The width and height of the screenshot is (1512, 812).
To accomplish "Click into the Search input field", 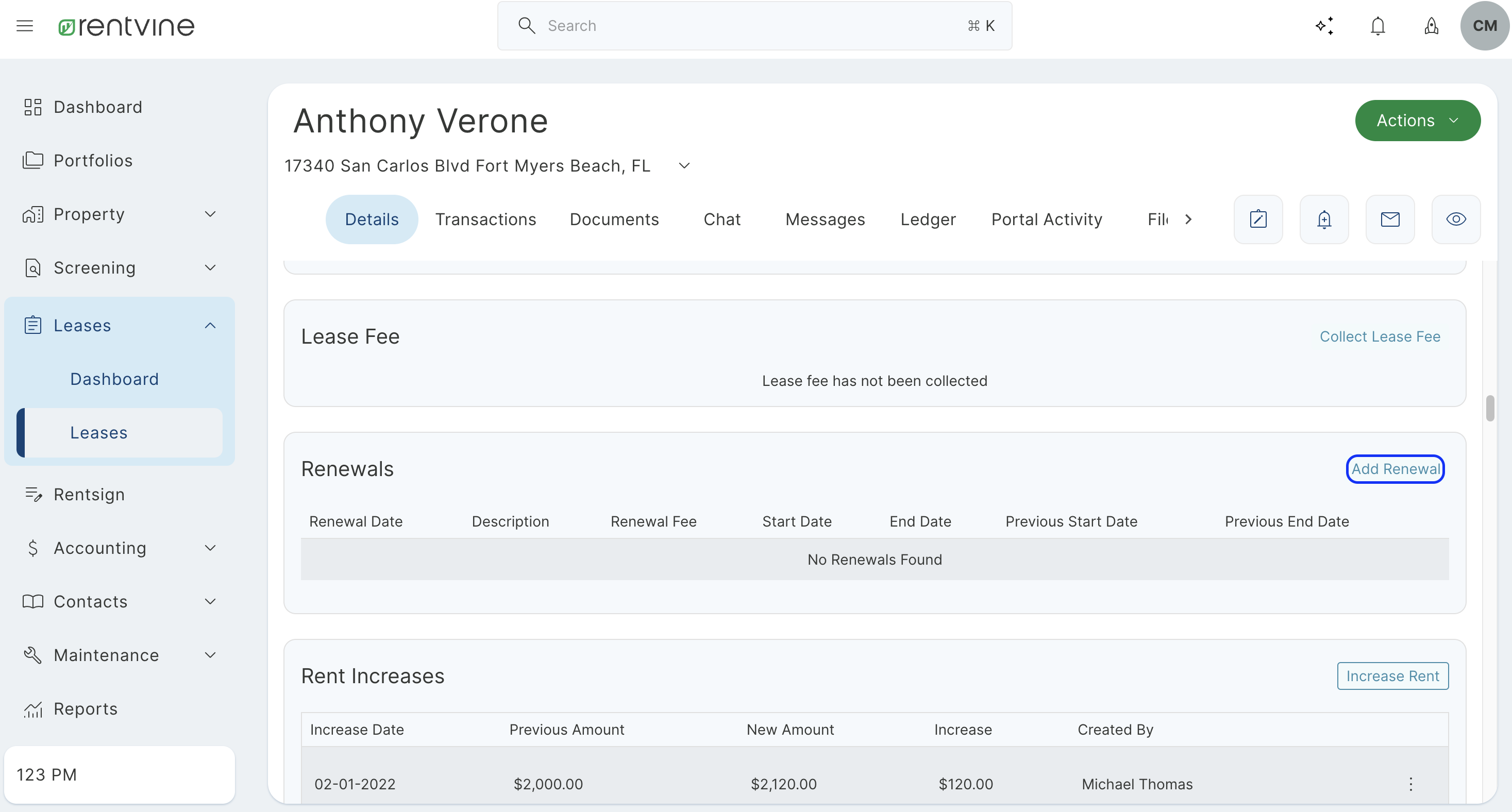I will 754,26.
